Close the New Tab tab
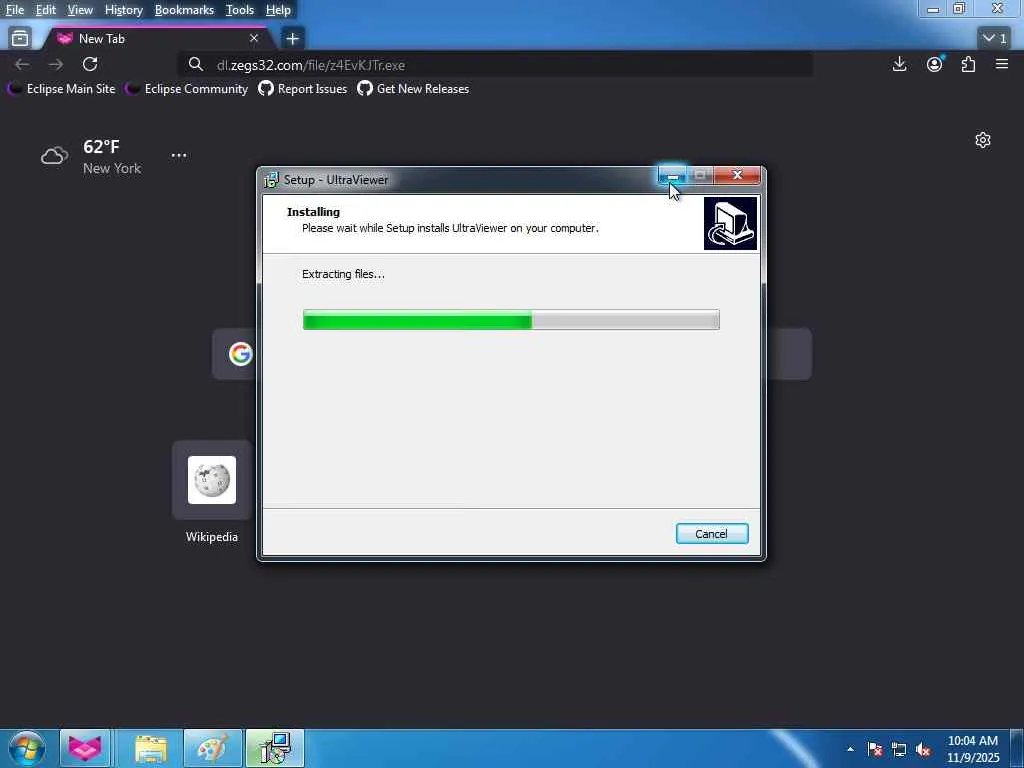Viewport: 1024px width, 768px height. pyautogui.click(x=254, y=39)
